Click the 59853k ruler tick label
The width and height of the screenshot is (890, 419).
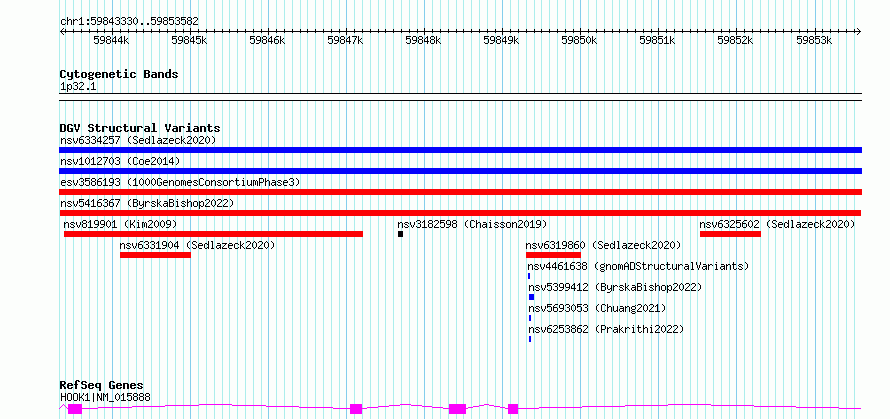coord(815,40)
